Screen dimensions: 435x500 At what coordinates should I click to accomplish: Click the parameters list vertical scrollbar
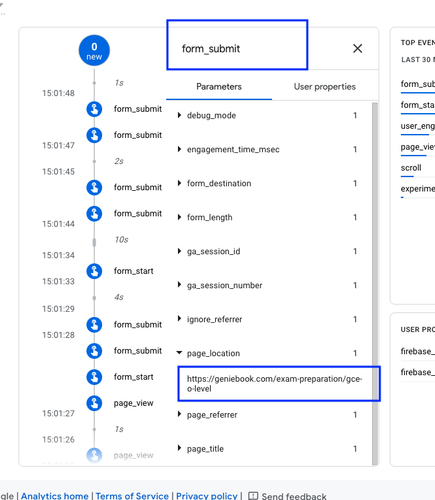click(x=375, y=283)
